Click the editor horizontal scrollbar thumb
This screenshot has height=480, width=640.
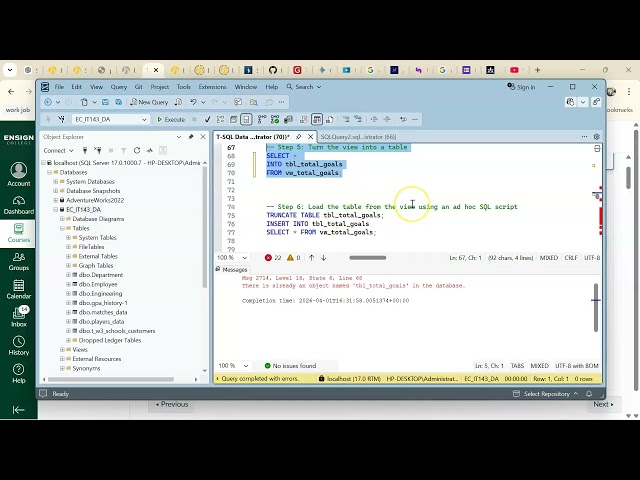(368, 258)
